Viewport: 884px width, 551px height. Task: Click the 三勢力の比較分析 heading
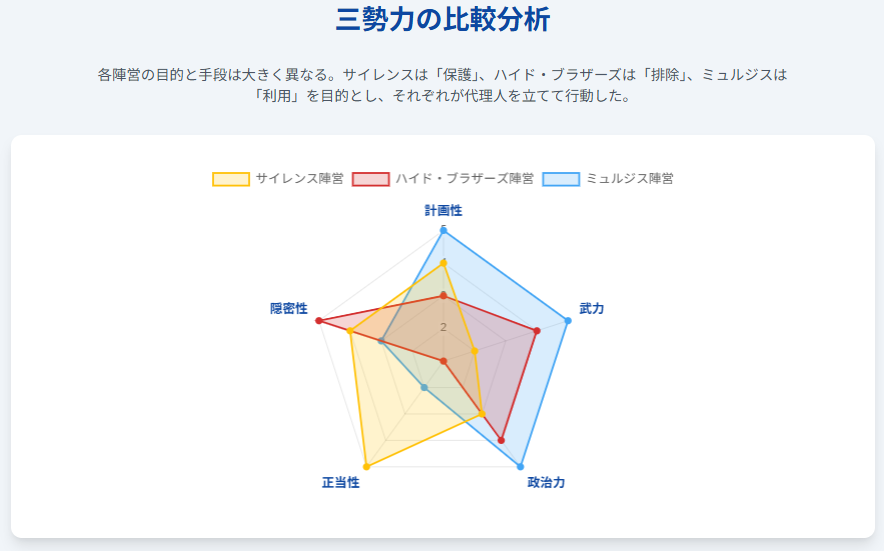pos(443,19)
